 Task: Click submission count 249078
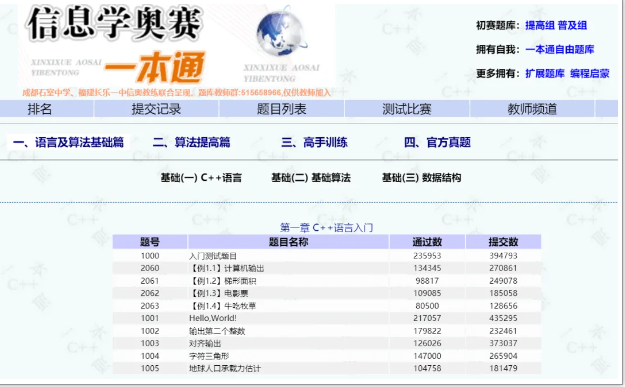pyautogui.click(x=503, y=281)
